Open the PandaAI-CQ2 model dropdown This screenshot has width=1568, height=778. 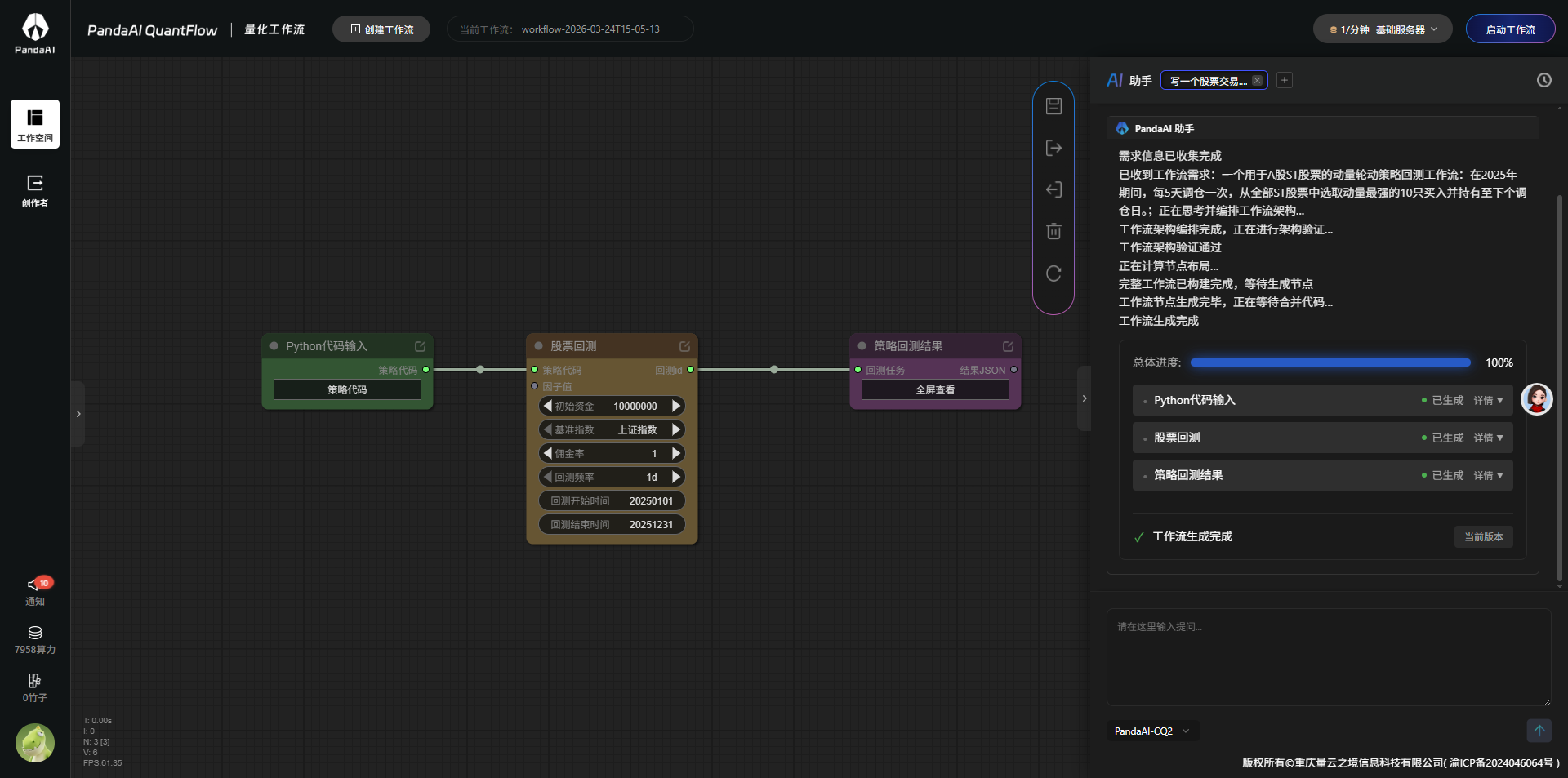1151,731
